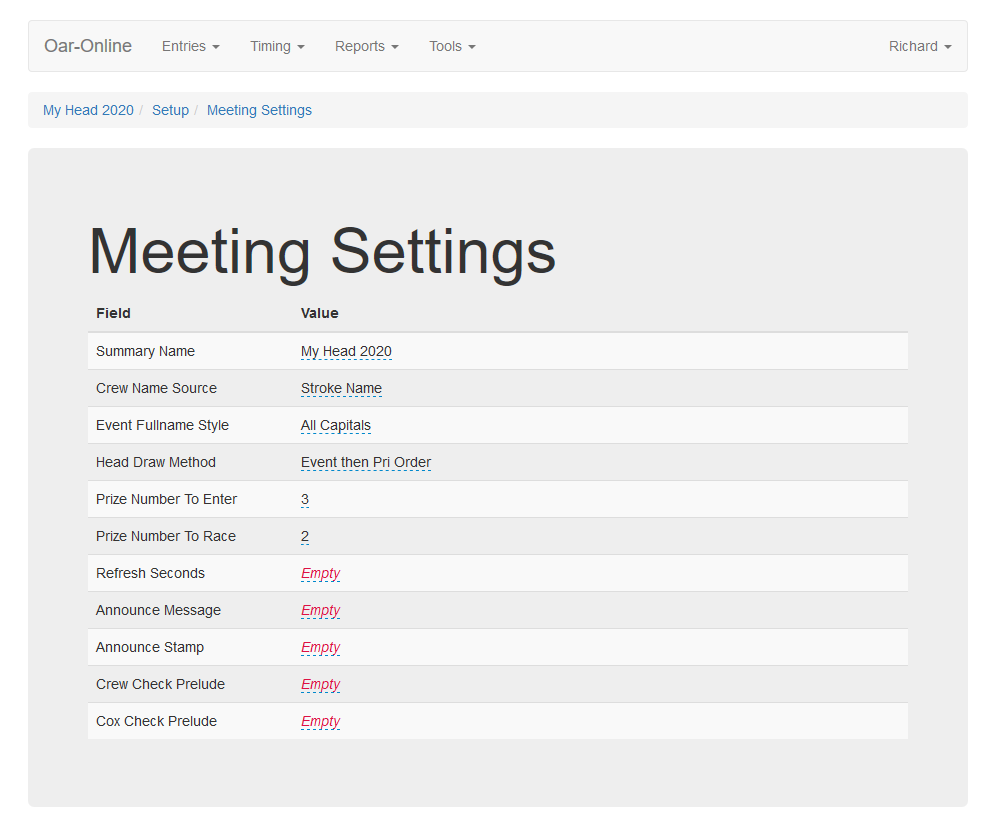This screenshot has height=835, width=996.
Task: Set the empty Refresh Seconds value
Action: 320,573
